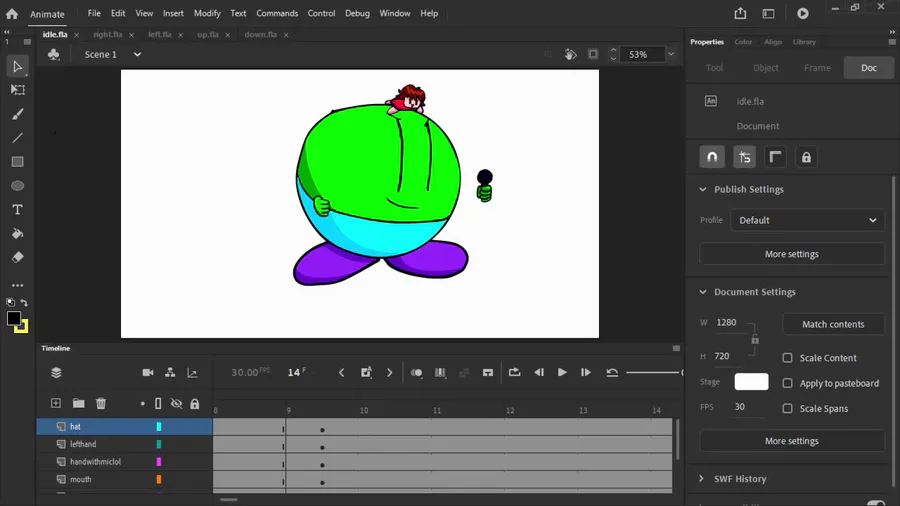The image size is (900, 506).
Task: Enable the Scale Content checkbox
Action: click(788, 358)
